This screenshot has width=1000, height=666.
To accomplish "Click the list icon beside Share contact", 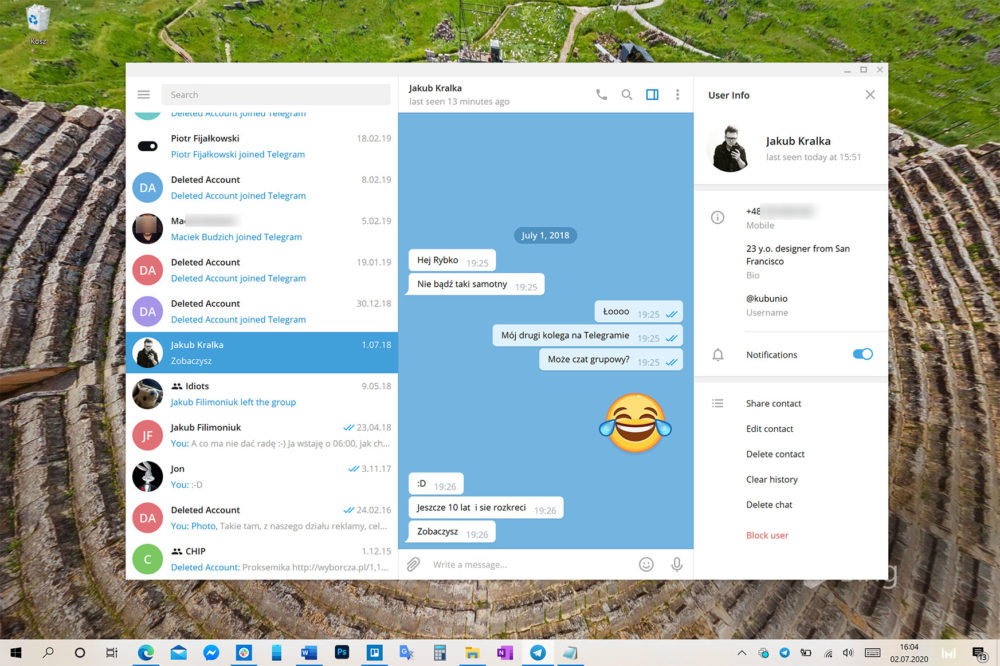I will pyautogui.click(x=717, y=403).
